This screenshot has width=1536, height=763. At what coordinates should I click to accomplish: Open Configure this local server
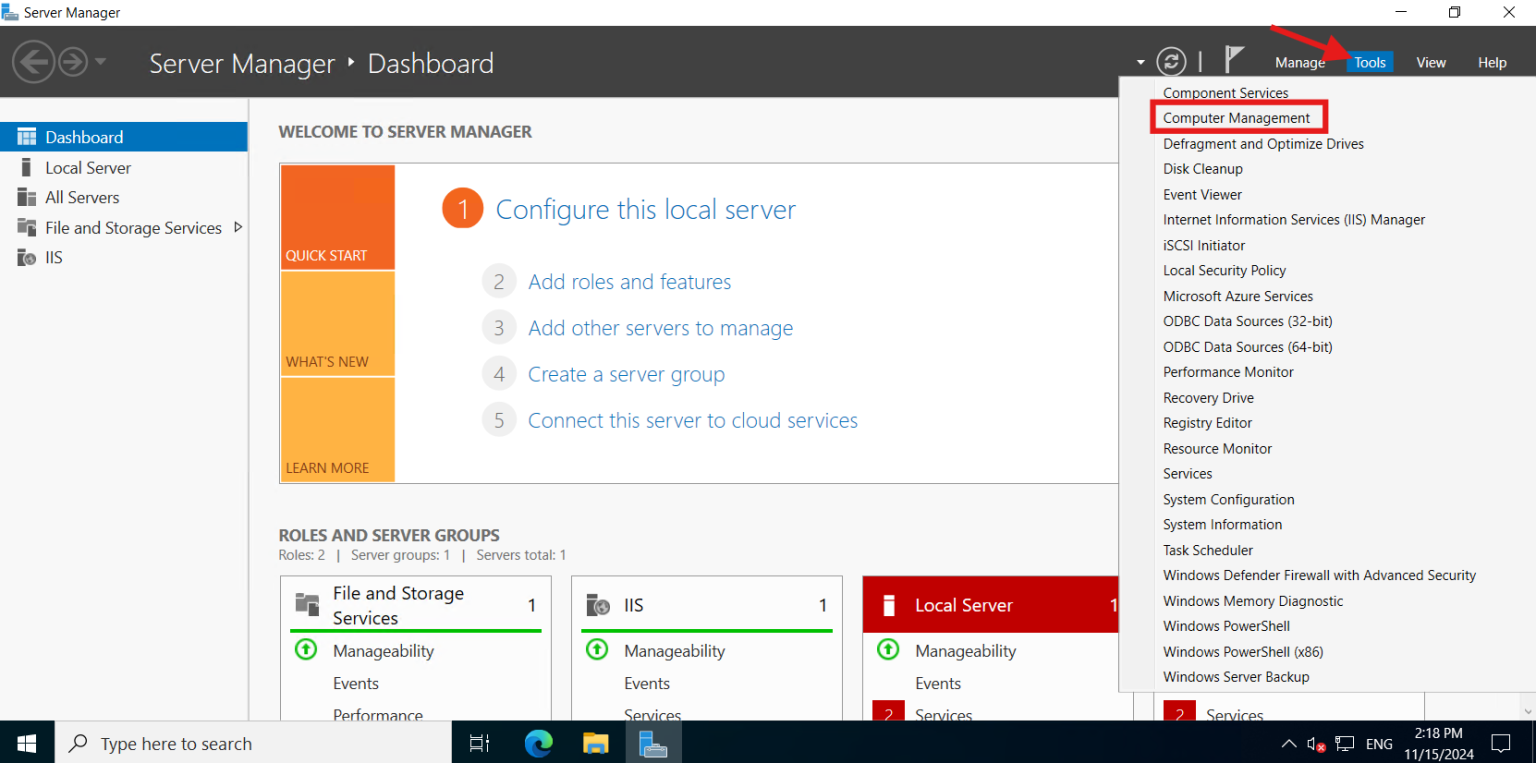tap(645, 209)
